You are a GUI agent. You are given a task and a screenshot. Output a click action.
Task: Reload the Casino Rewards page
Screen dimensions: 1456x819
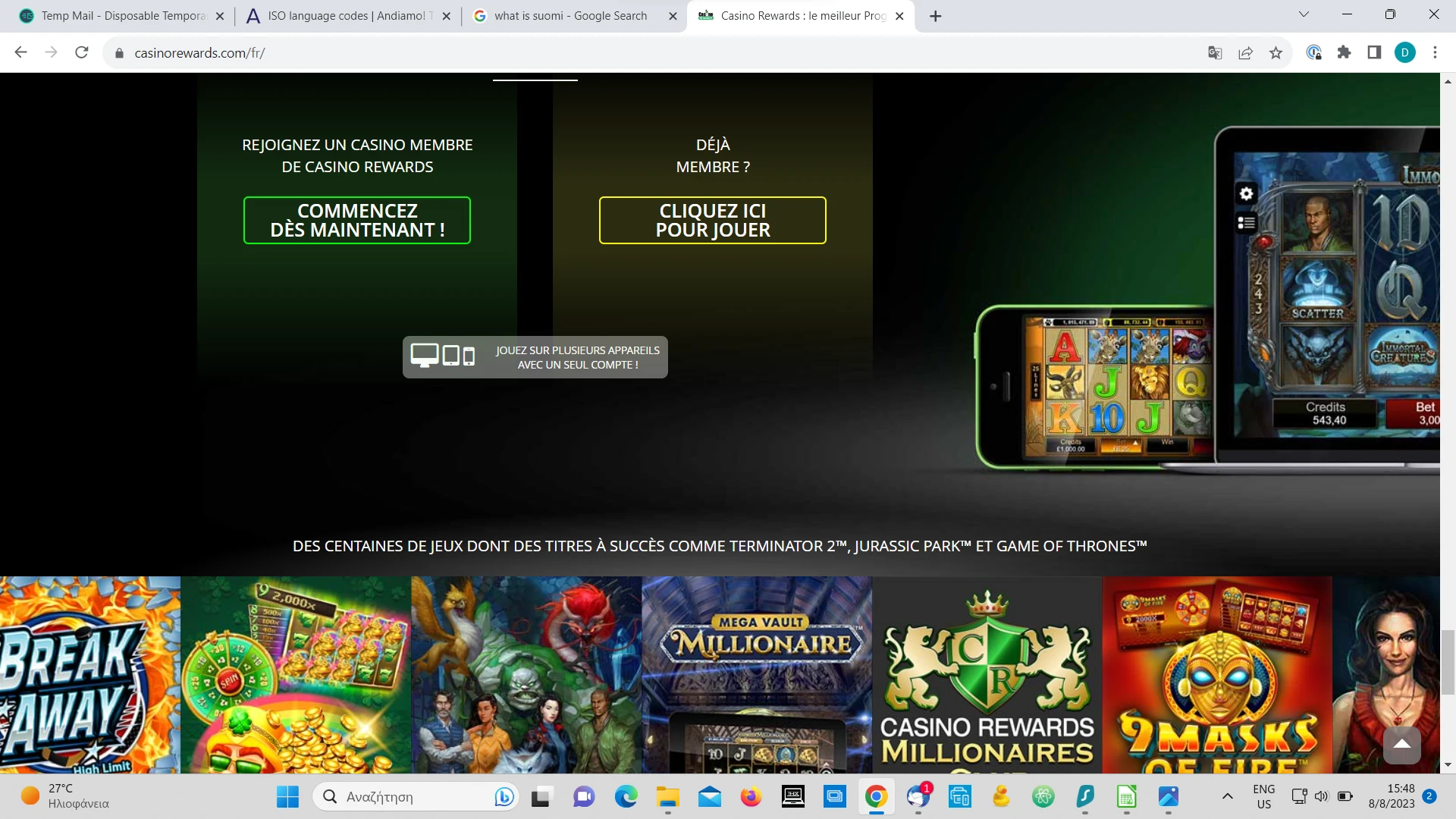tap(82, 52)
